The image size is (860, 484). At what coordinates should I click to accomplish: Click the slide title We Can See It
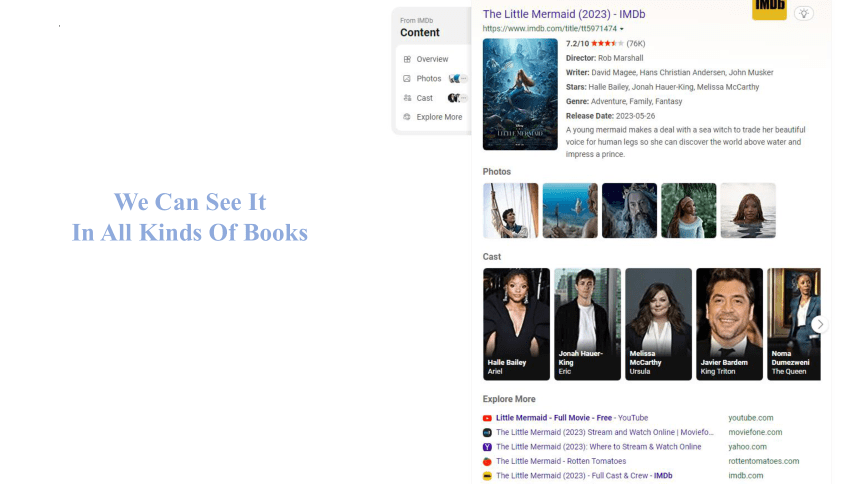pyautogui.click(x=190, y=202)
